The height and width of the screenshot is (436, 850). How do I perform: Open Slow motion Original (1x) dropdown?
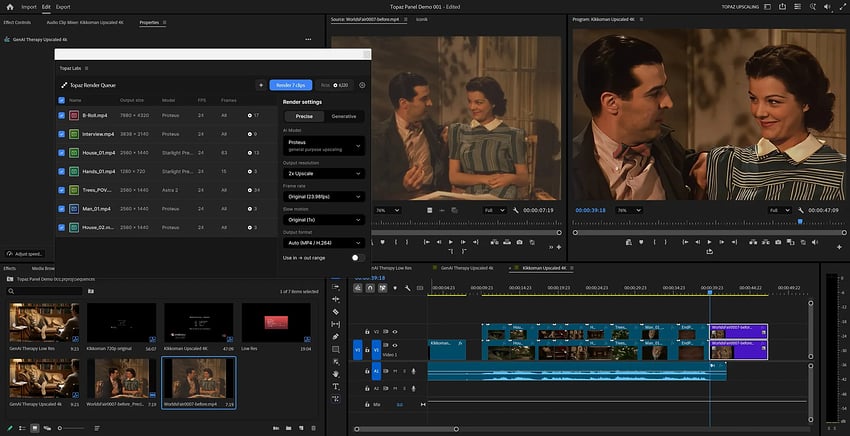click(324, 220)
